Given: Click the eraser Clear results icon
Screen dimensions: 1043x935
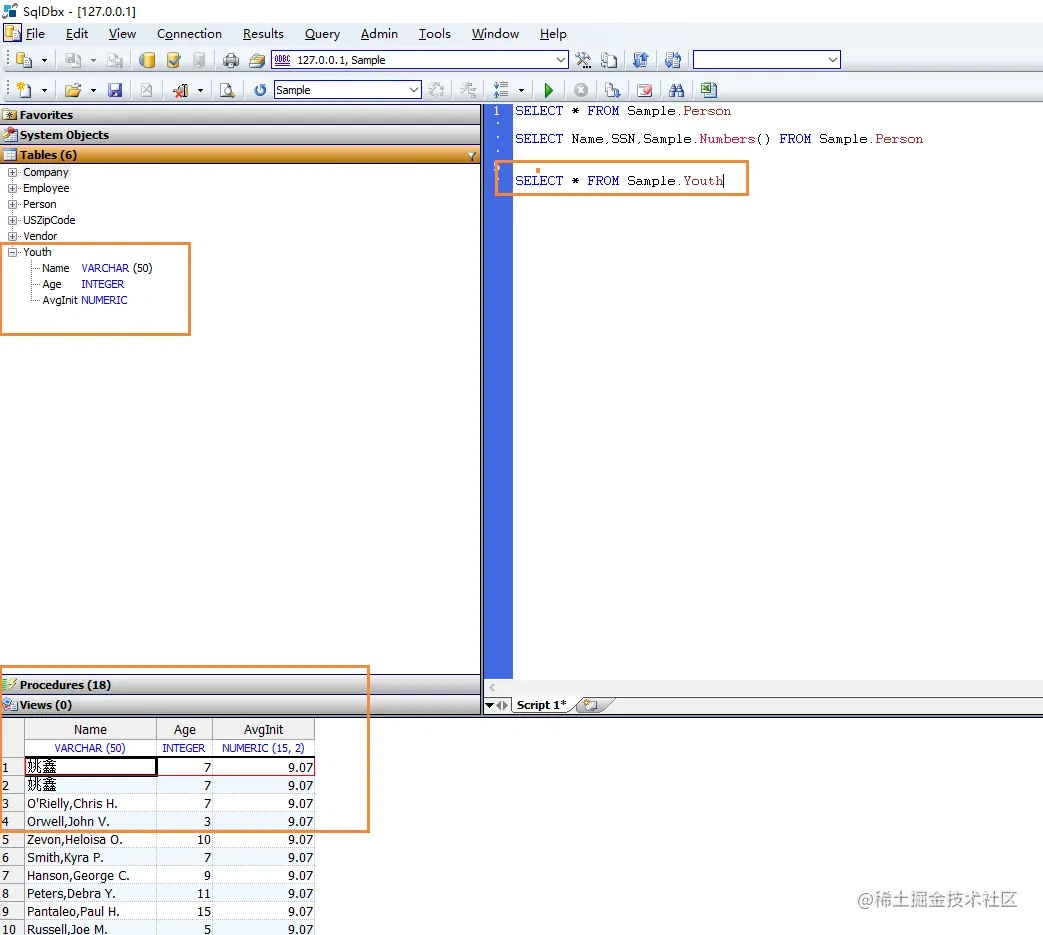Looking at the screenshot, I should pyautogui.click(x=644, y=90).
